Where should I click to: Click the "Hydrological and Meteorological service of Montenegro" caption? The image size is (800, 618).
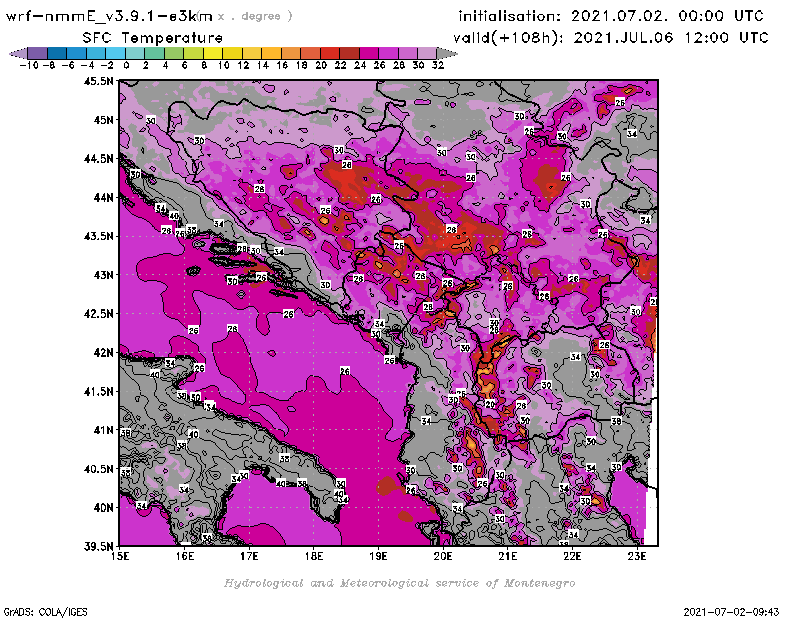click(x=399, y=583)
